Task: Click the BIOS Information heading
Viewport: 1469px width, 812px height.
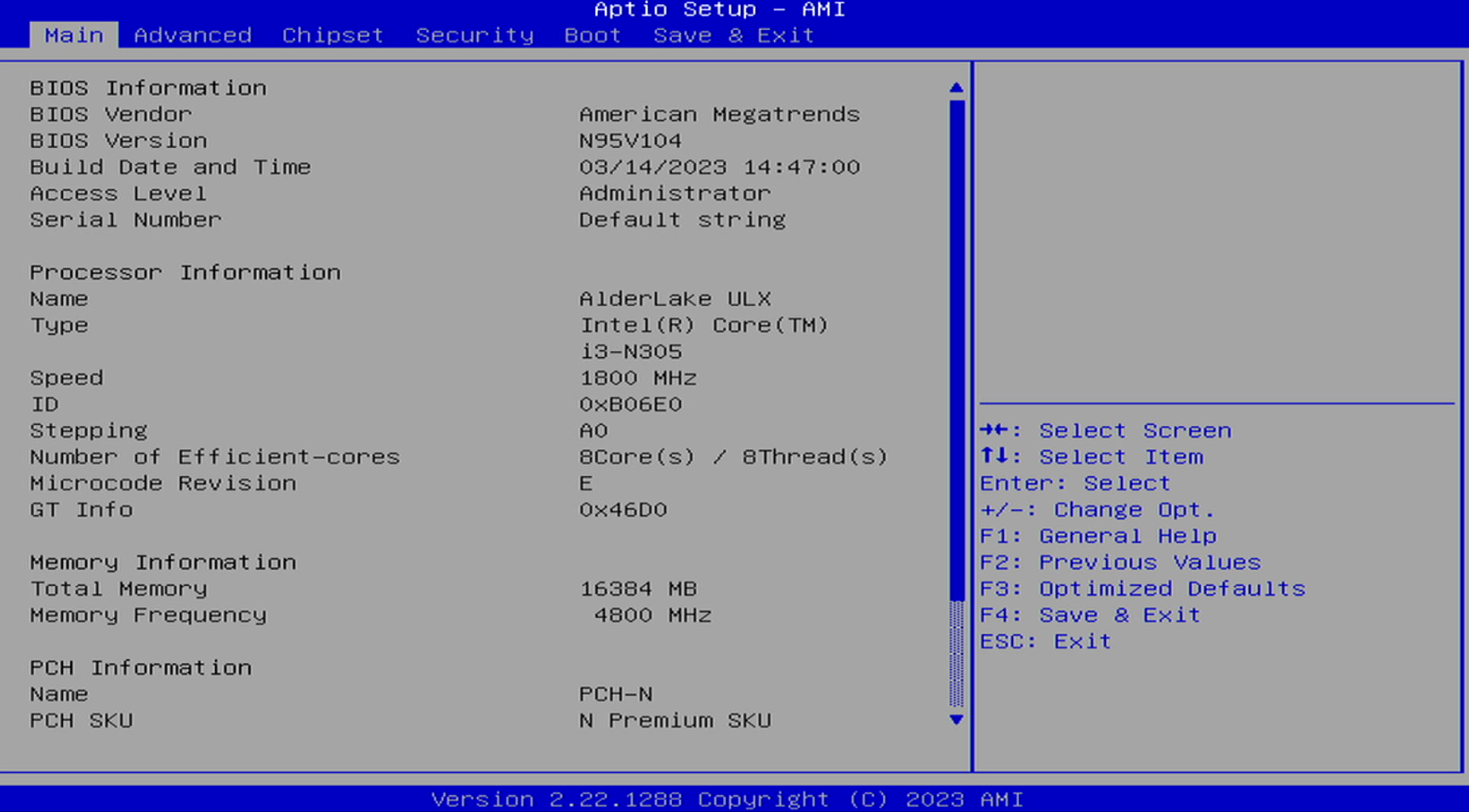Action: click(x=148, y=88)
